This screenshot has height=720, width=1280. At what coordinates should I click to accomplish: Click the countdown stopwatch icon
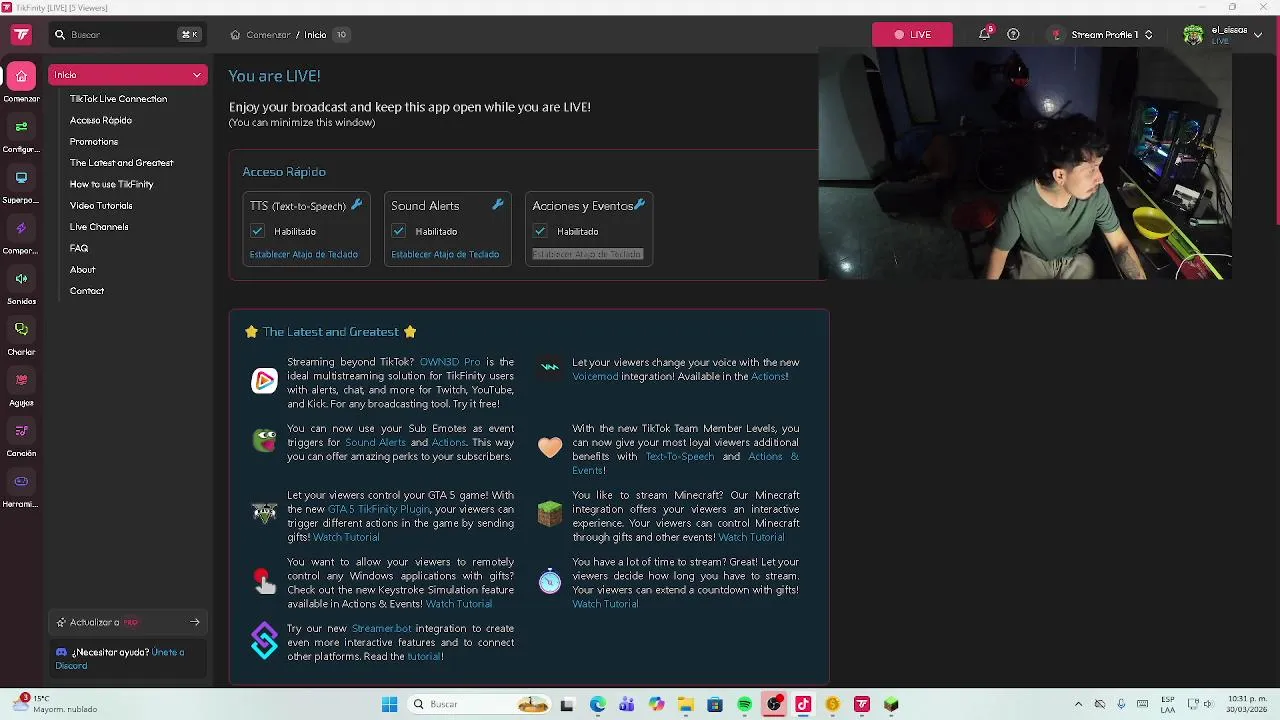(x=550, y=581)
